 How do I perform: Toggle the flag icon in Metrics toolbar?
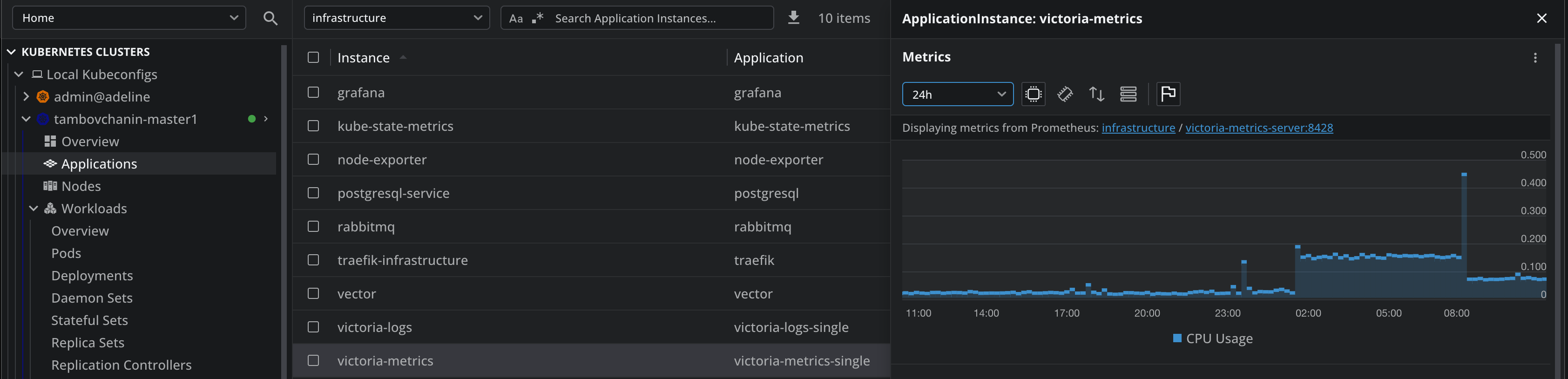click(x=1168, y=95)
